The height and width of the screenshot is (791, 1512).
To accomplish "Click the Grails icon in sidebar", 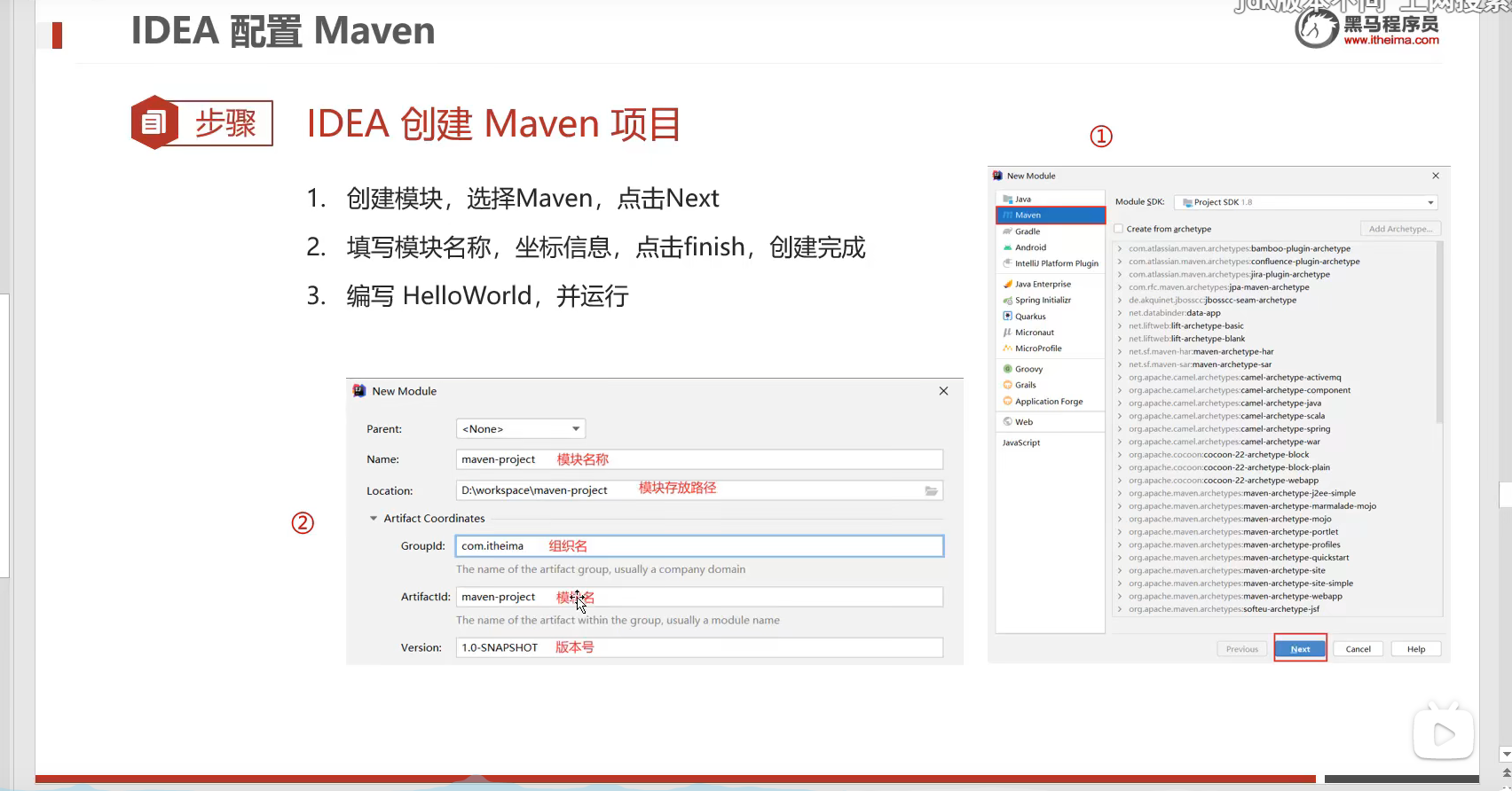I will click(1008, 385).
